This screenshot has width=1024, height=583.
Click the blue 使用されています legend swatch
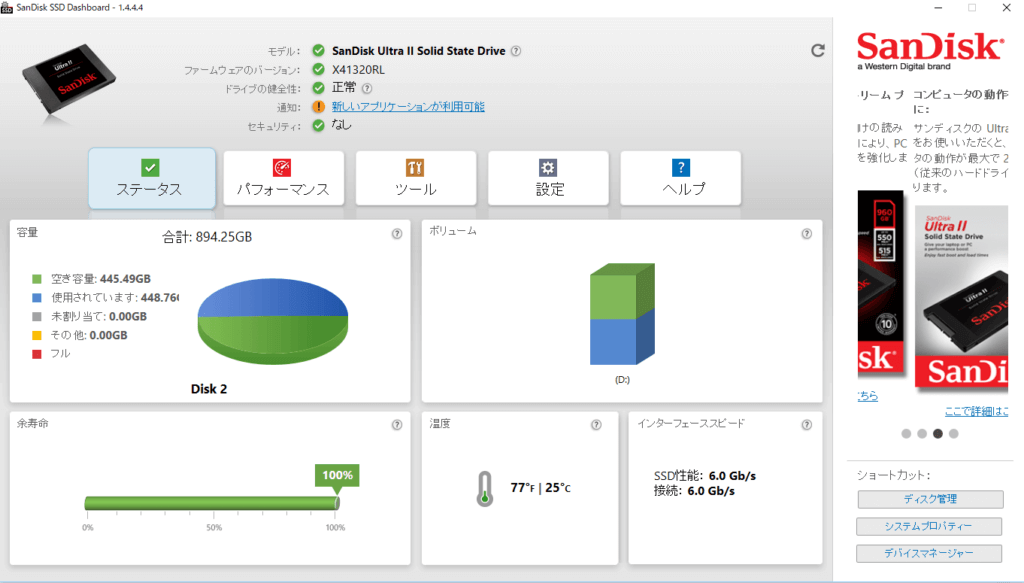click(37, 298)
